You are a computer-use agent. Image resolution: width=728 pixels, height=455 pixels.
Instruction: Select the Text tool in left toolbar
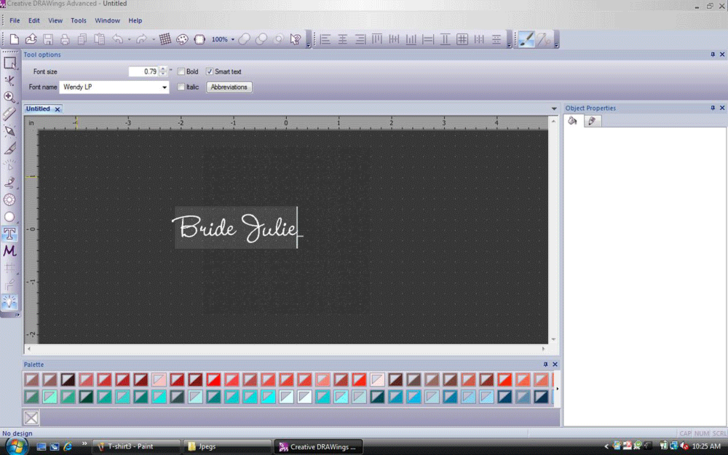click(x=10, y=234)
